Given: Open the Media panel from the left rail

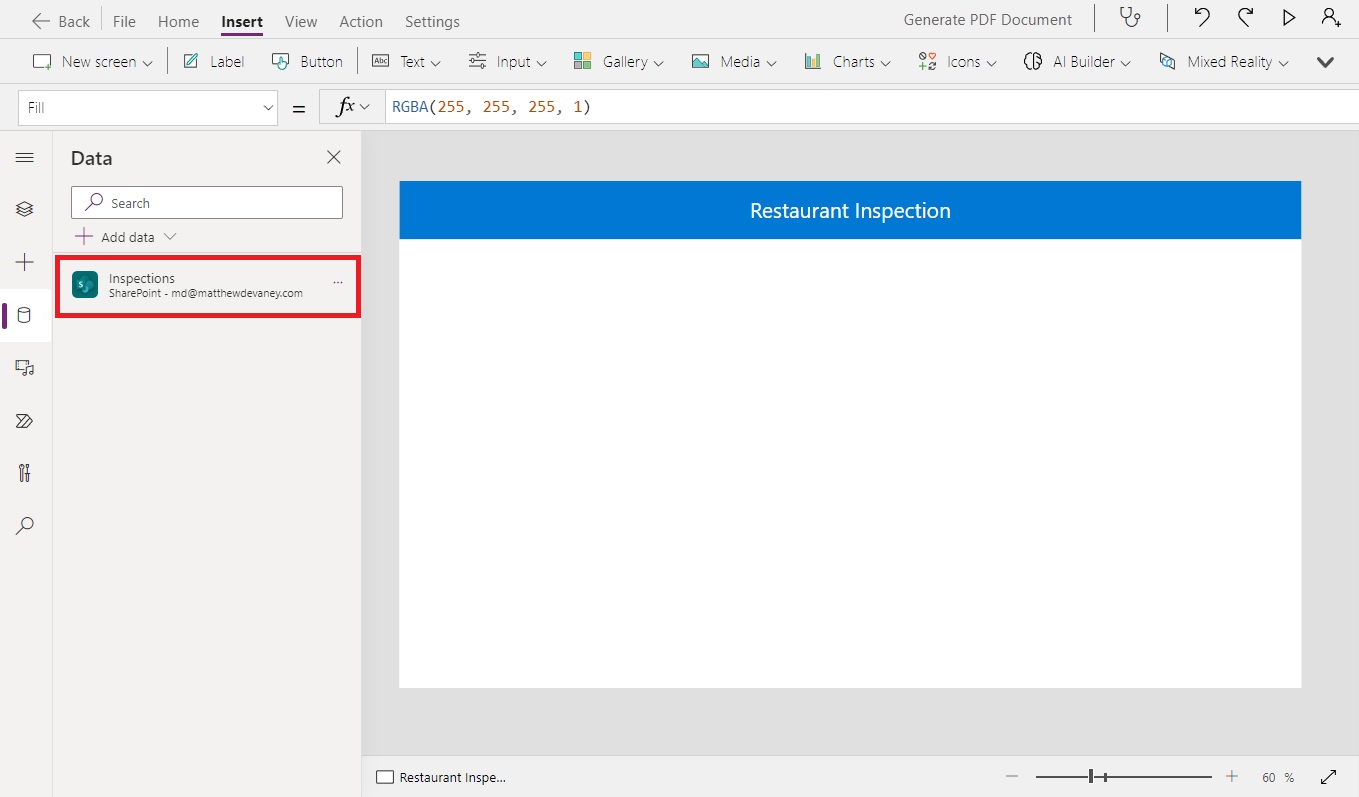Looking at the screenshot, I should click(x=25, y=368).
